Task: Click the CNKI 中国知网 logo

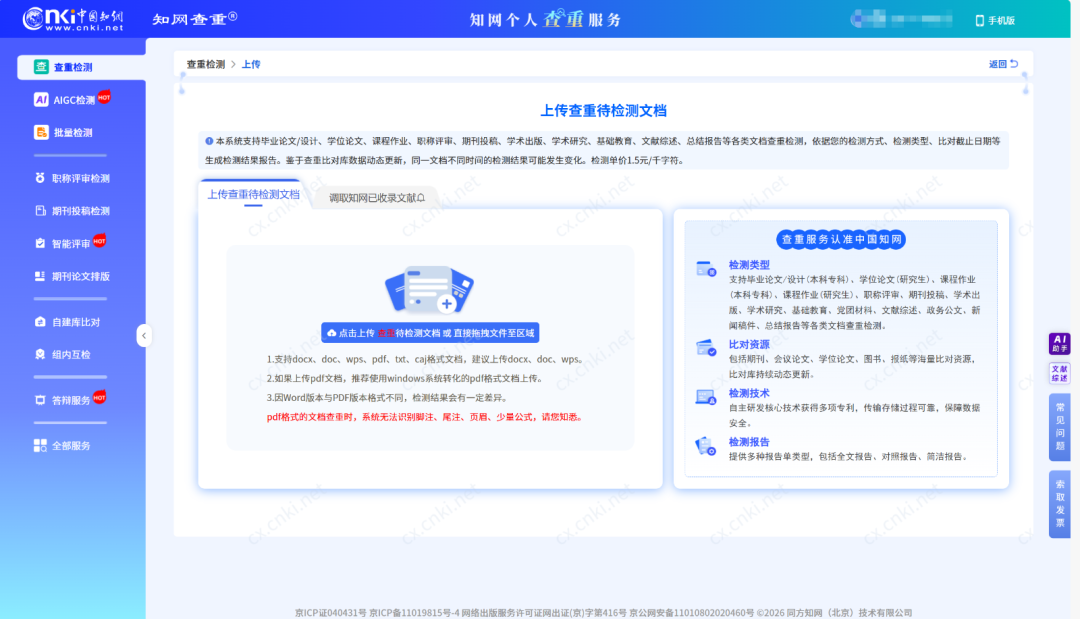Action: pos(73,19)
